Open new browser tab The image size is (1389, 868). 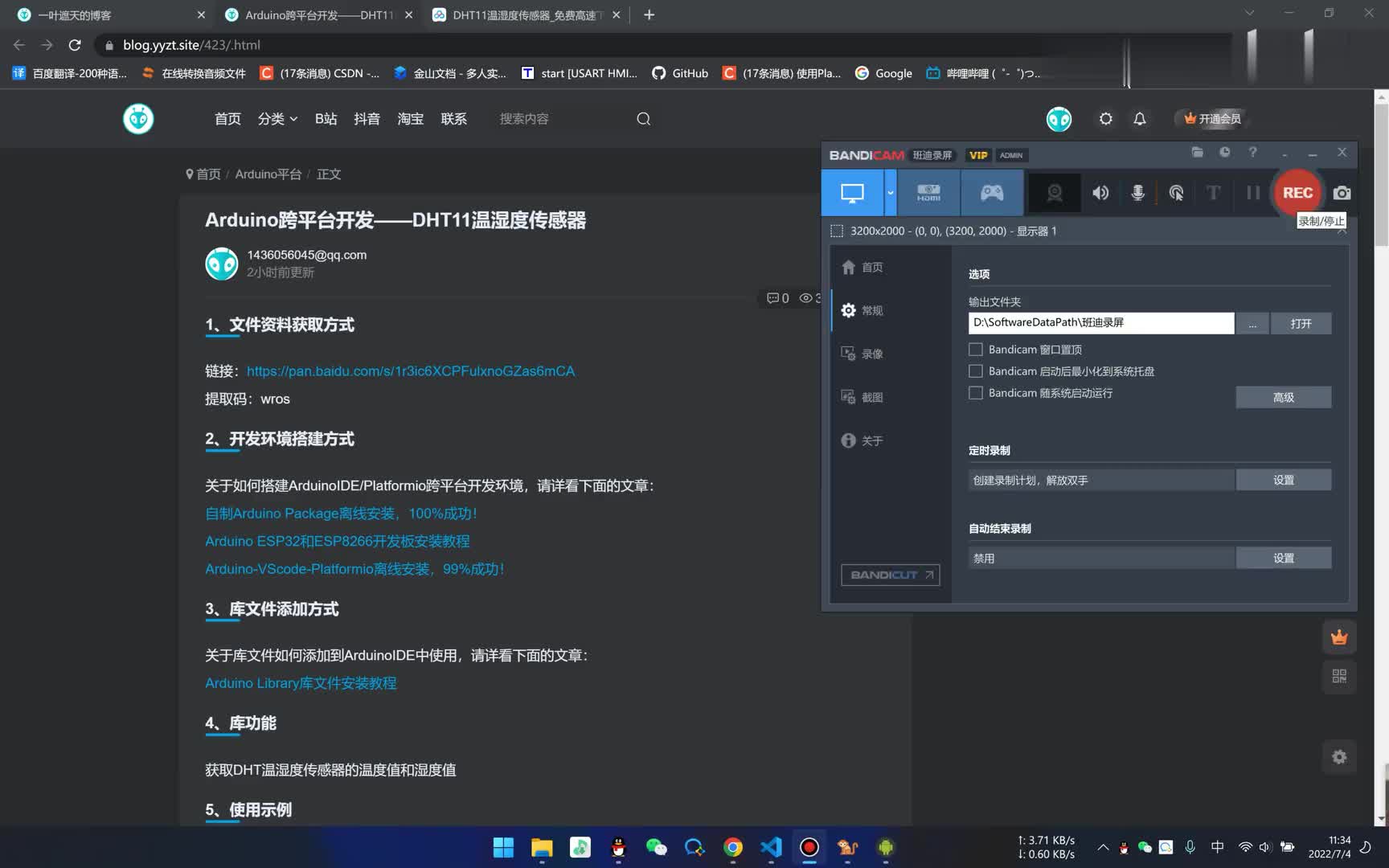click(649, 15)
